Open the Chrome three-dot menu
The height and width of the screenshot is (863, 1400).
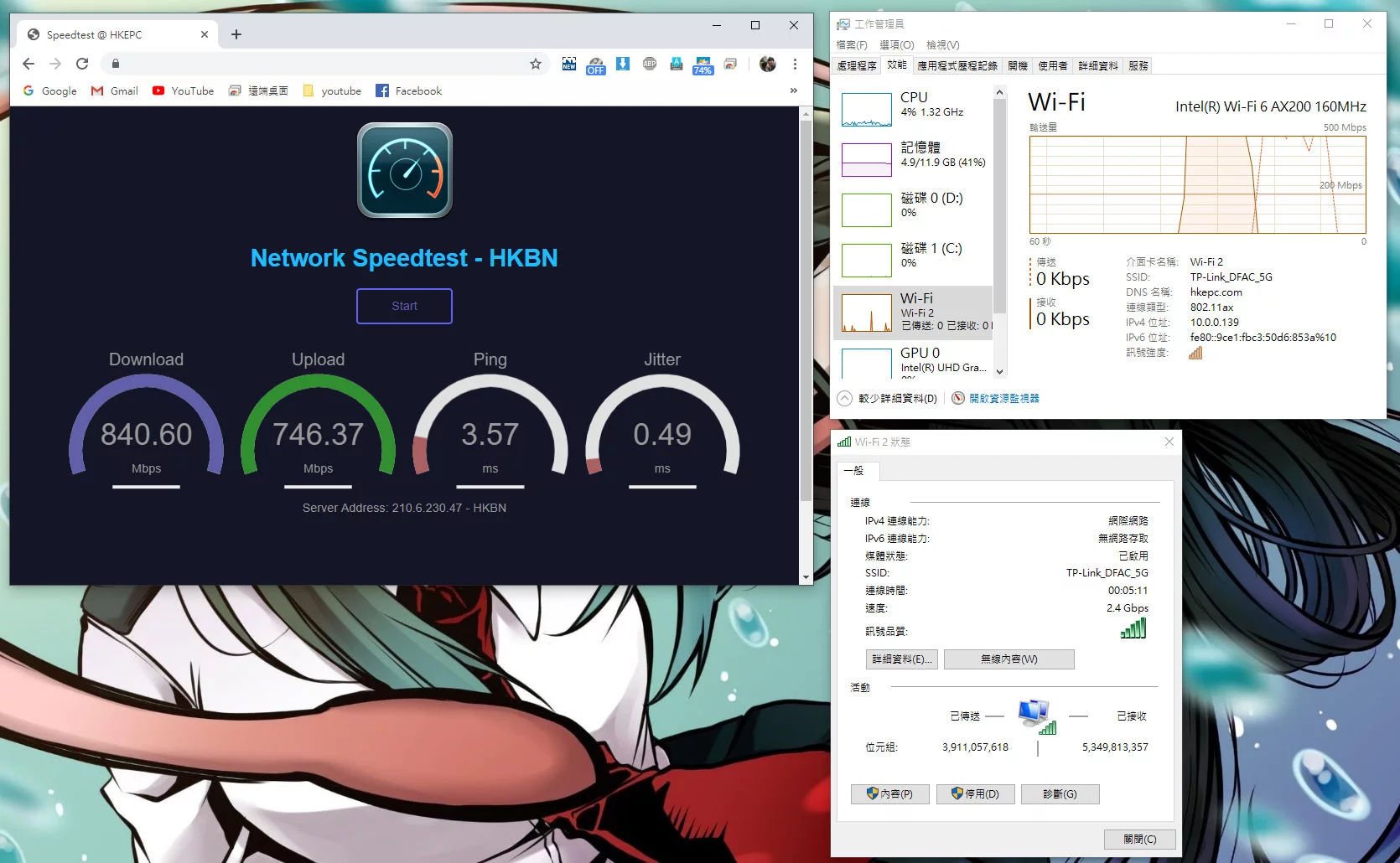coord(795,64)
